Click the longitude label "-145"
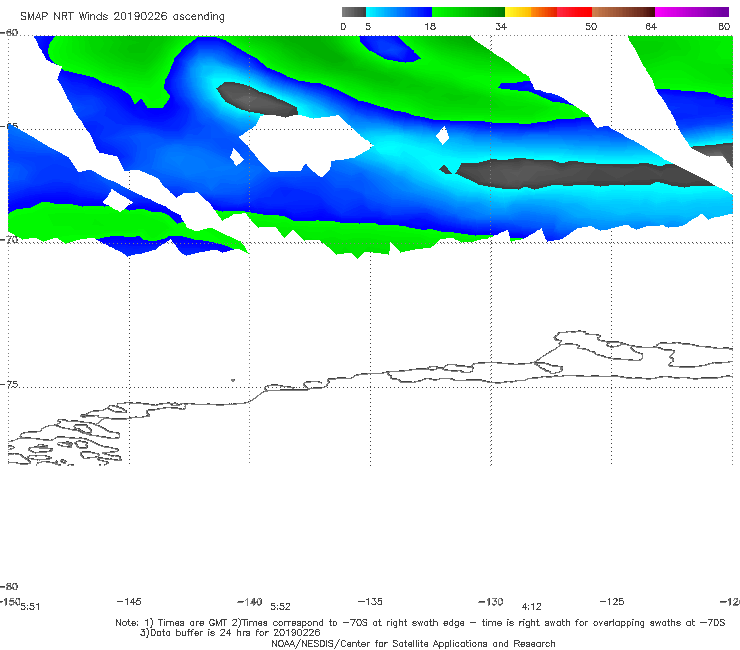This screenshot has width=740, height=650. point(129,601)
